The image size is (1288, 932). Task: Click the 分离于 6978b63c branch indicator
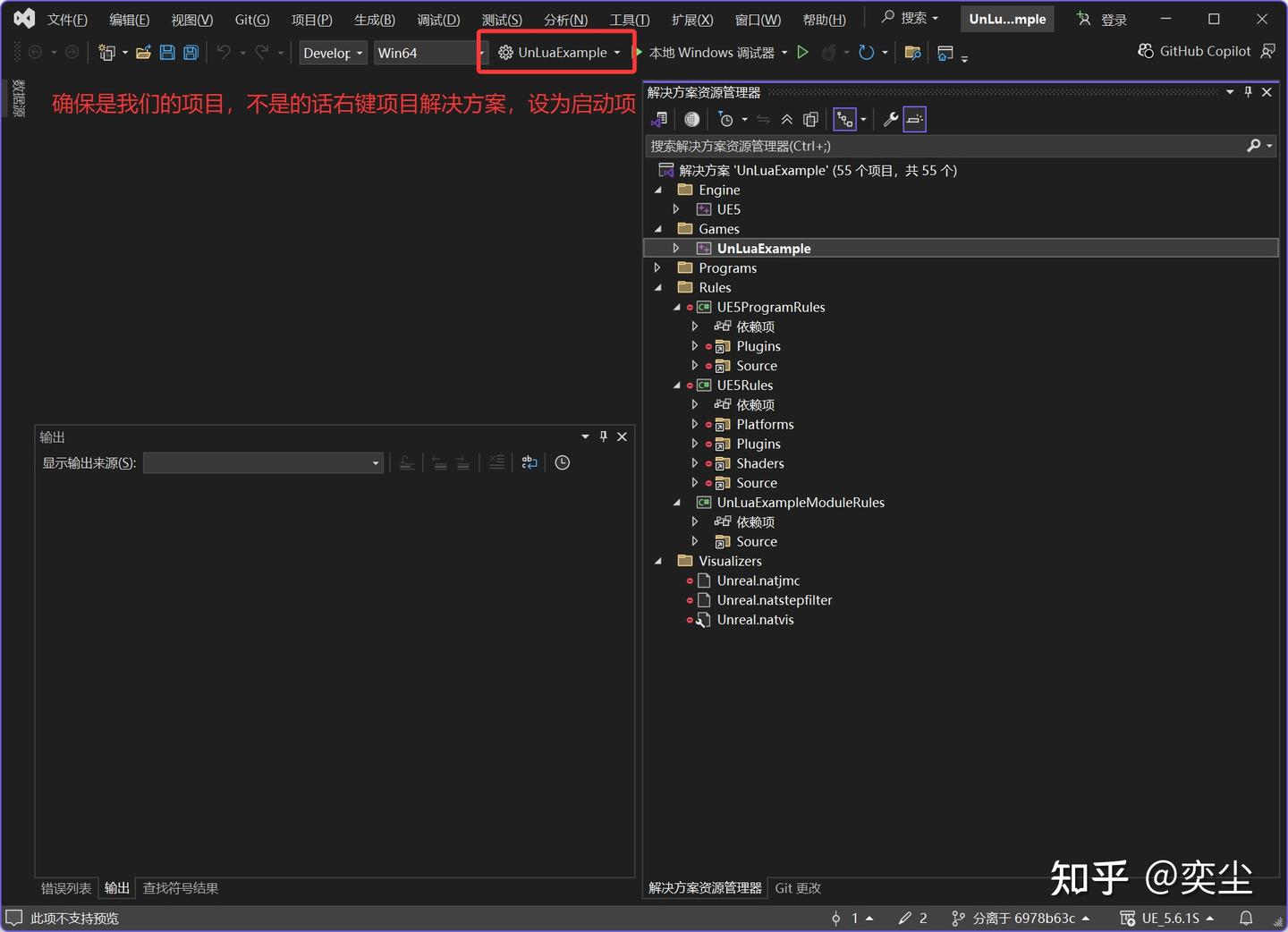[1021, 918]
